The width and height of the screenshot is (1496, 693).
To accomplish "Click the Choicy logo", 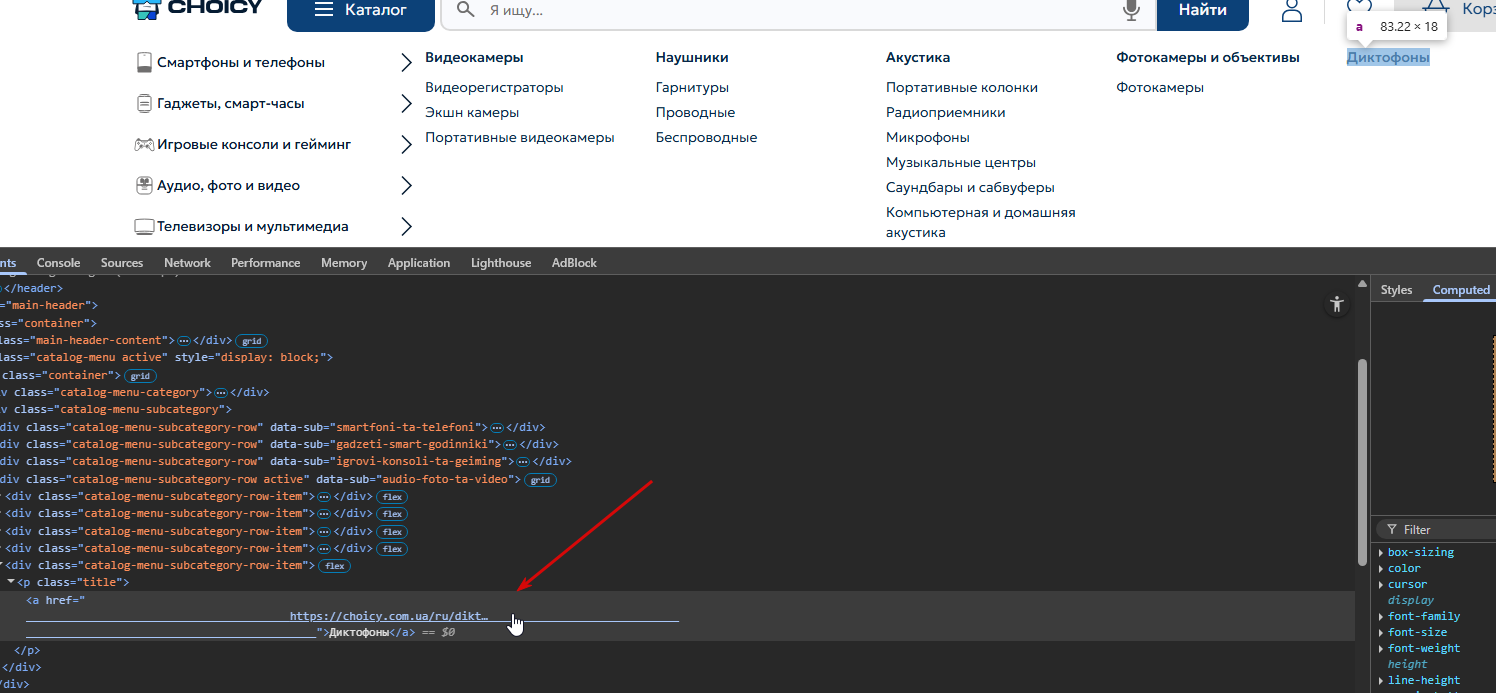I will pyautogui.click(x=198, y=9).
